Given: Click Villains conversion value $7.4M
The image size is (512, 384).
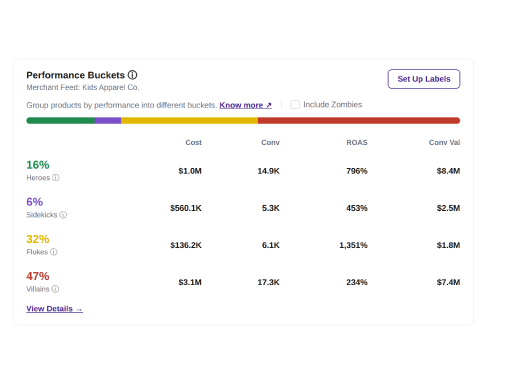Looking at the screenshot, I should (448, 282).
